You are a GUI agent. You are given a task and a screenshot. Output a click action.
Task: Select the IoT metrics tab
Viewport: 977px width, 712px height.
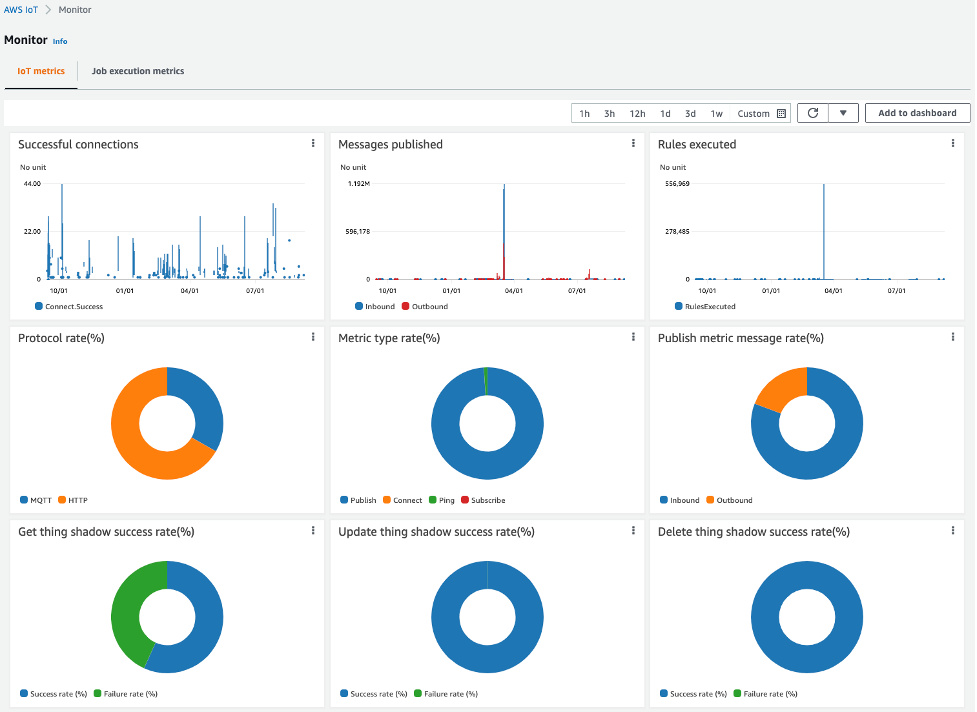click(x=40, y=71)
